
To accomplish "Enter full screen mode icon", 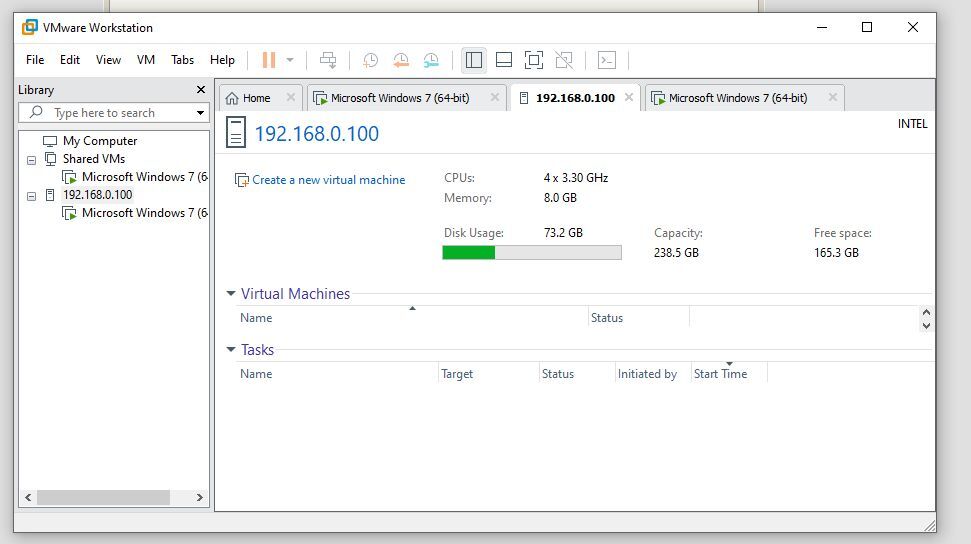I will click(534, 60).
